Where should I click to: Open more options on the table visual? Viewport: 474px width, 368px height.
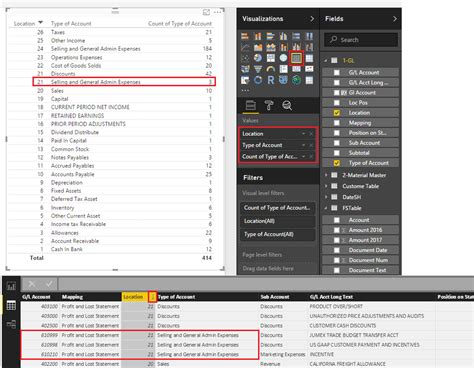217,12
